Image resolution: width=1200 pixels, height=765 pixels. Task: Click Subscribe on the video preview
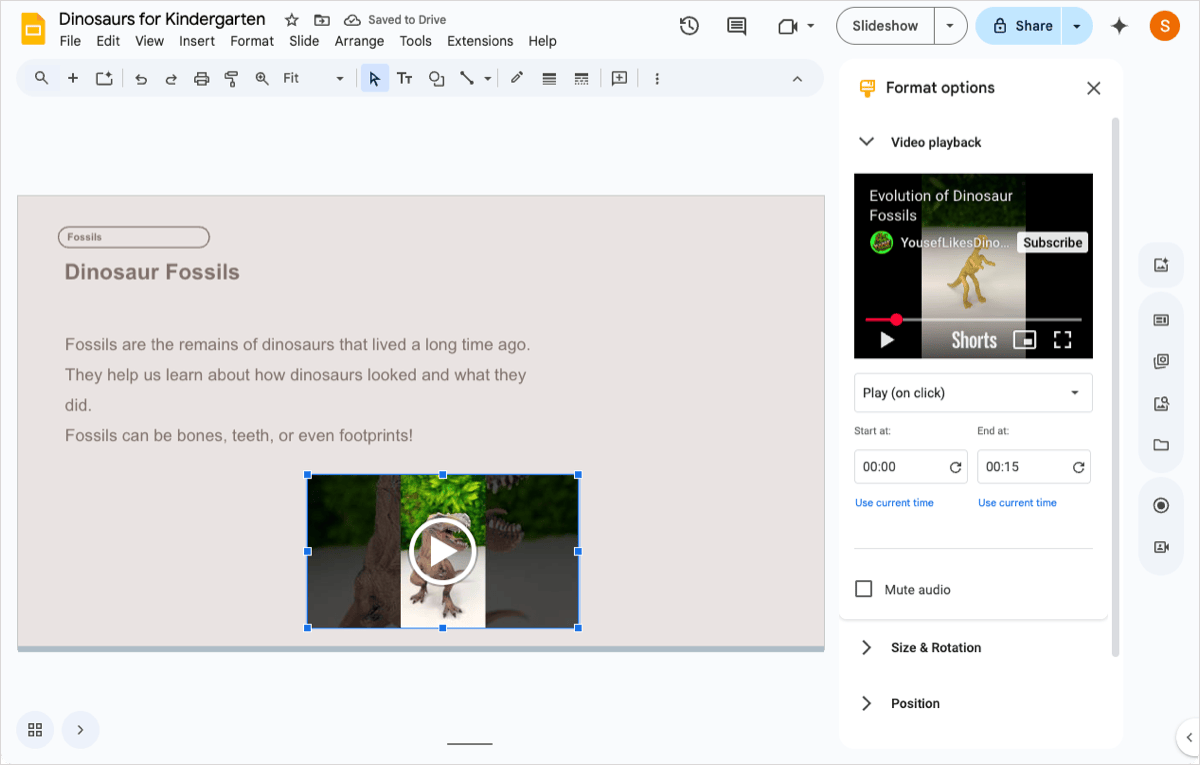1053,243
